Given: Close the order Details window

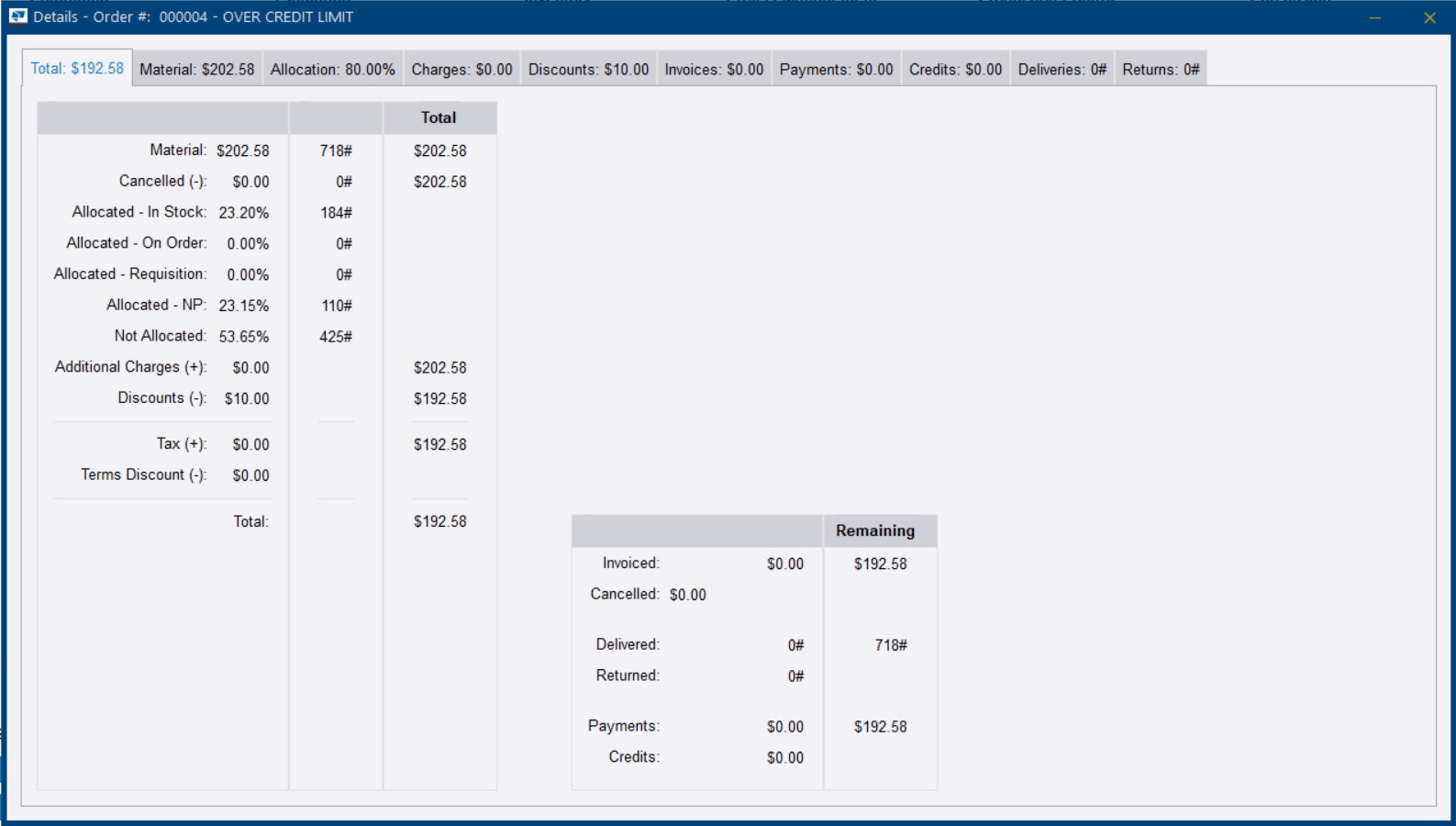Looking at the screenshot, I should click(x=1429, y=17).
